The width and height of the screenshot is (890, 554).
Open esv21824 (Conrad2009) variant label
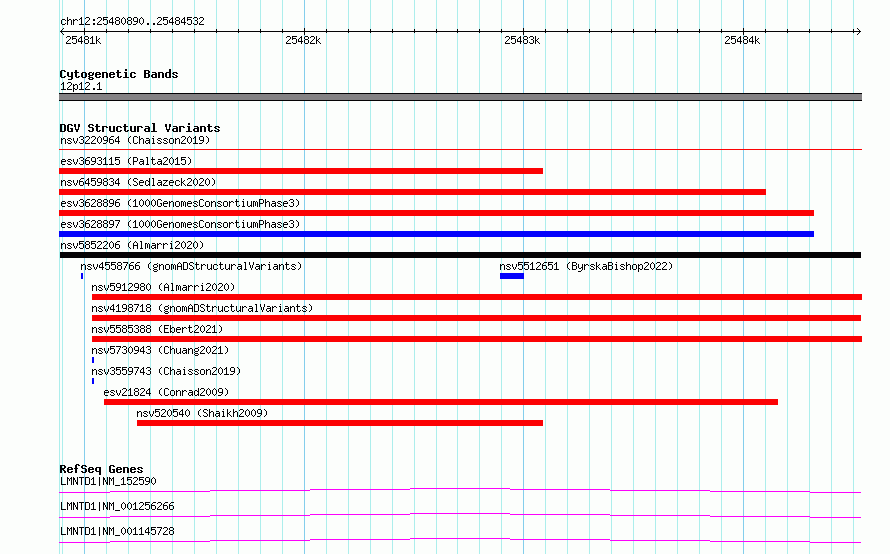click(166, 392)
